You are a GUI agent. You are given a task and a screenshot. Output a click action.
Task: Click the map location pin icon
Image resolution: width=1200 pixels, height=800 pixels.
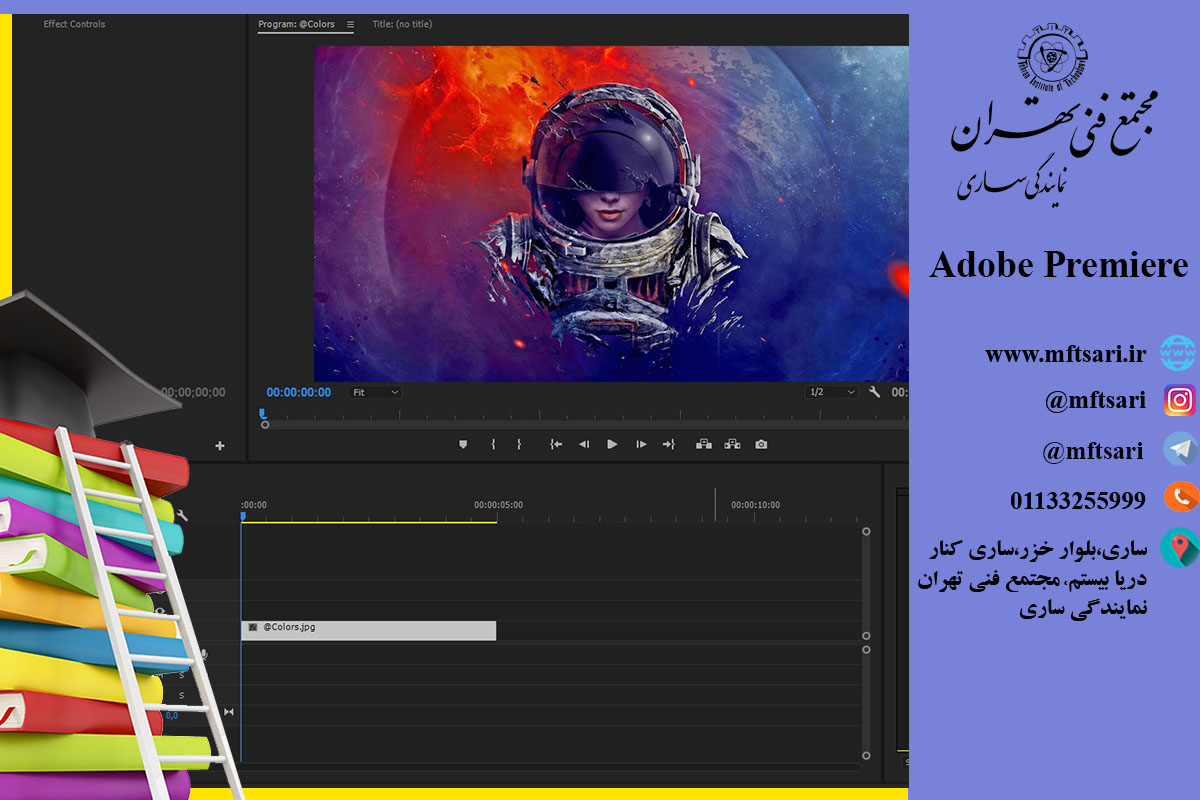(1180, 547)
